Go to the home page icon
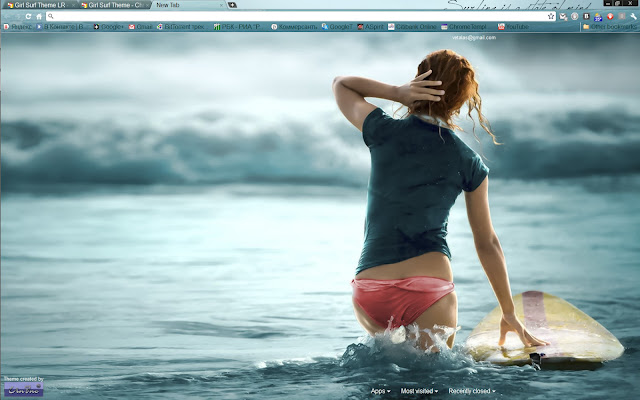Screen dimensions: 640x400 pos(39,16)
